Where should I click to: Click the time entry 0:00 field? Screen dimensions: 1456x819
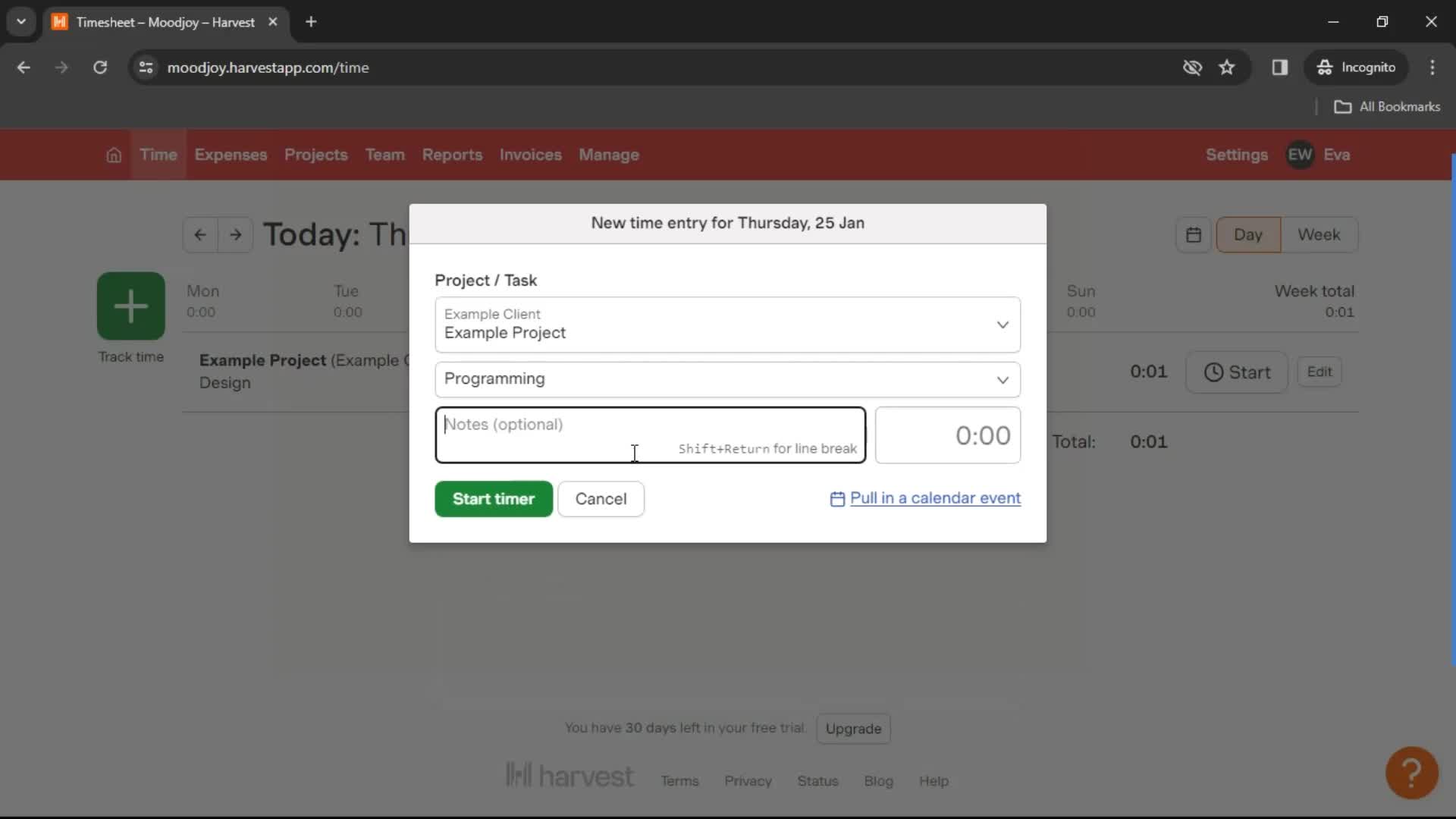(948, 435)
